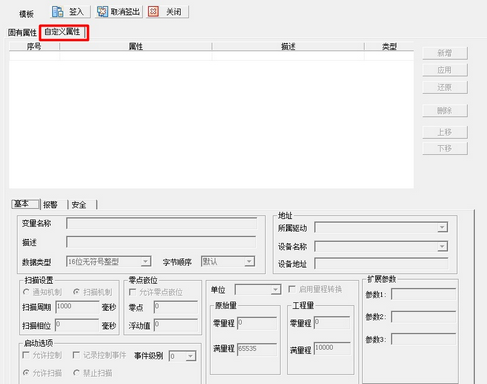Screen dimensions: 487x384
Task: Open the 字节顺序 dropdown
Action: coord(249,261)
